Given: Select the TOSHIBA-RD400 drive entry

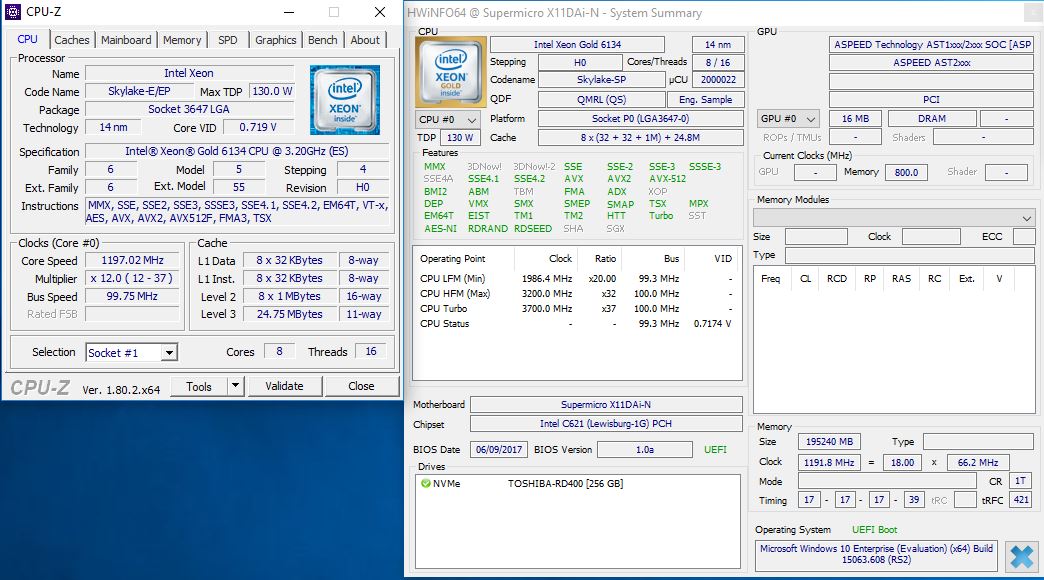Looking at the screenshot, I should (565, 484).
